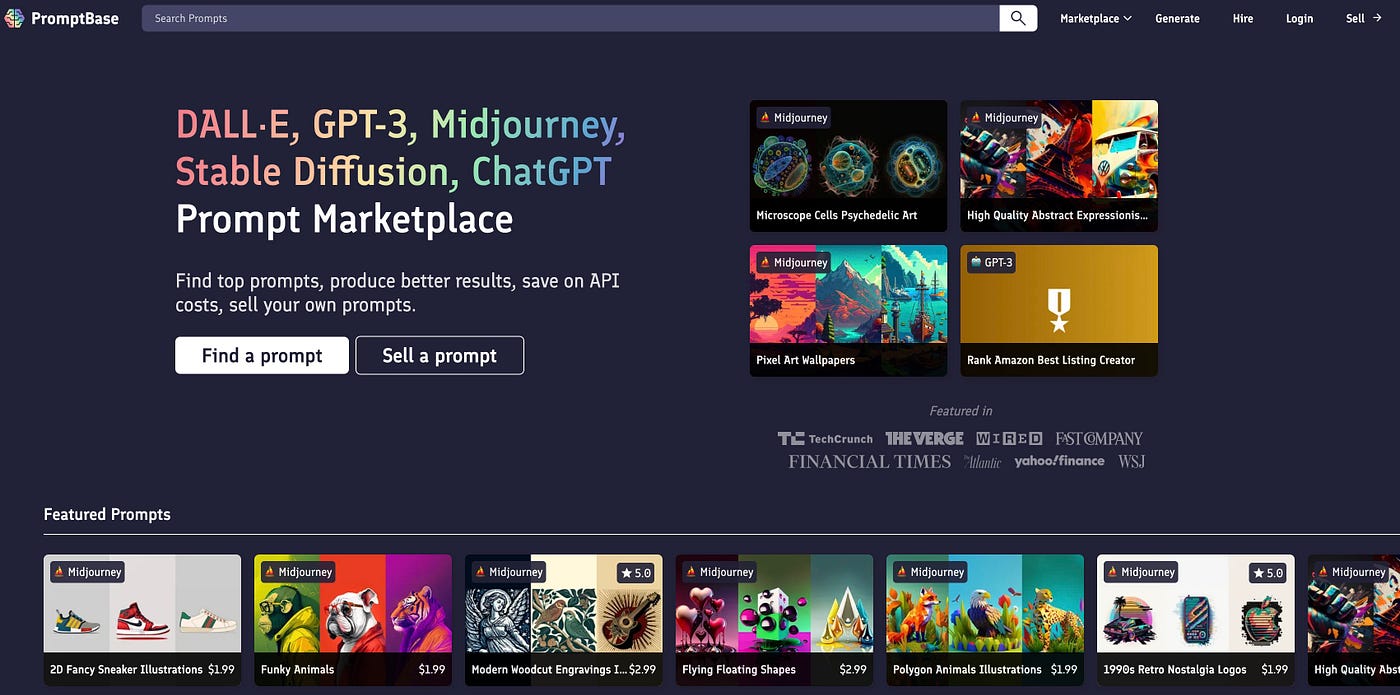Click Midjourney badge on Microscope Cells card
The height and width of the screenshot is (695, 1400).
[x=794, y=118]
